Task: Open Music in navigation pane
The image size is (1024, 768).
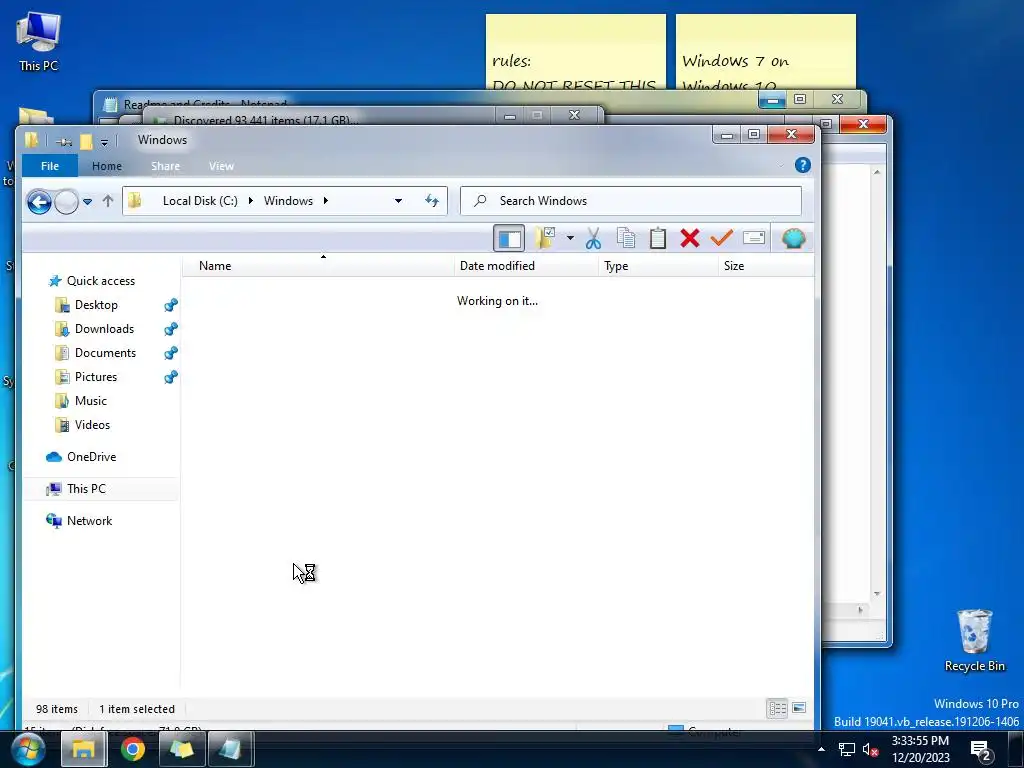Action: point(90,401)
